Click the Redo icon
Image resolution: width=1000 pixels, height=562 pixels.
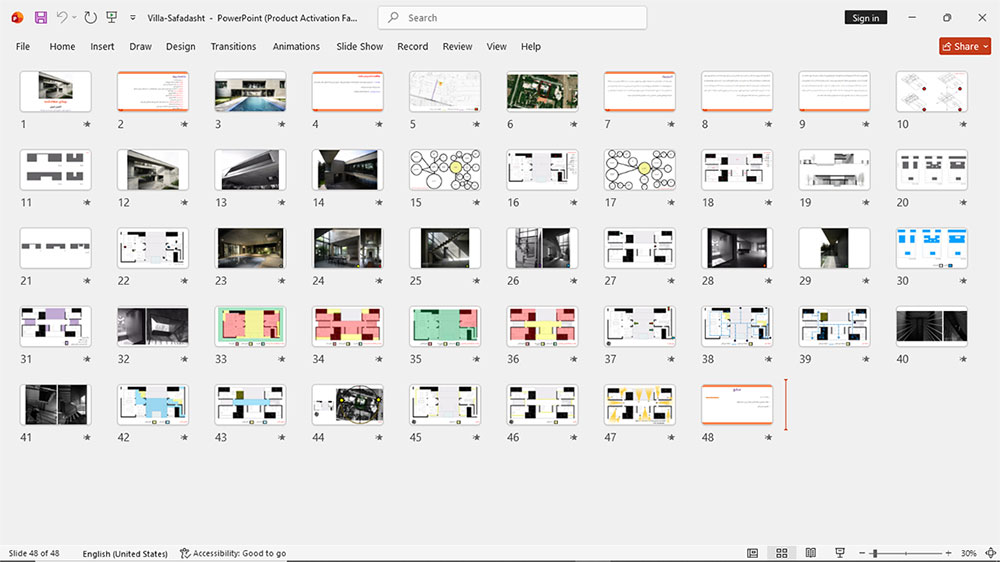pos(91,18)
